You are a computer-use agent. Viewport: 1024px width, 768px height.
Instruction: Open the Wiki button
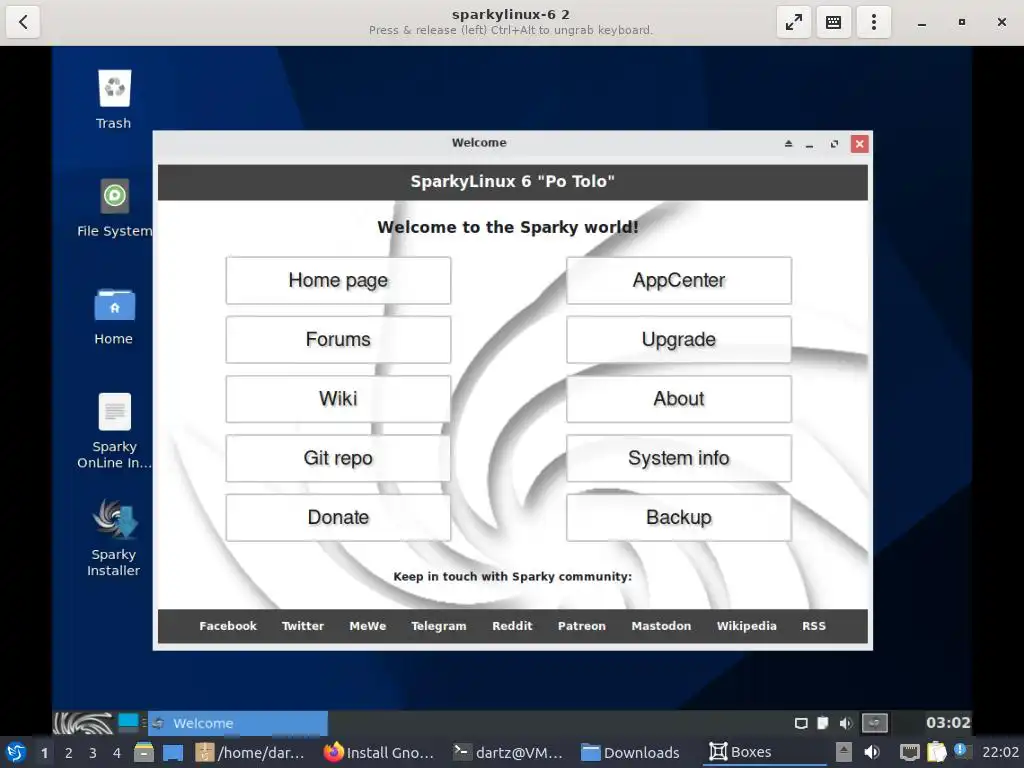point(338,399)
